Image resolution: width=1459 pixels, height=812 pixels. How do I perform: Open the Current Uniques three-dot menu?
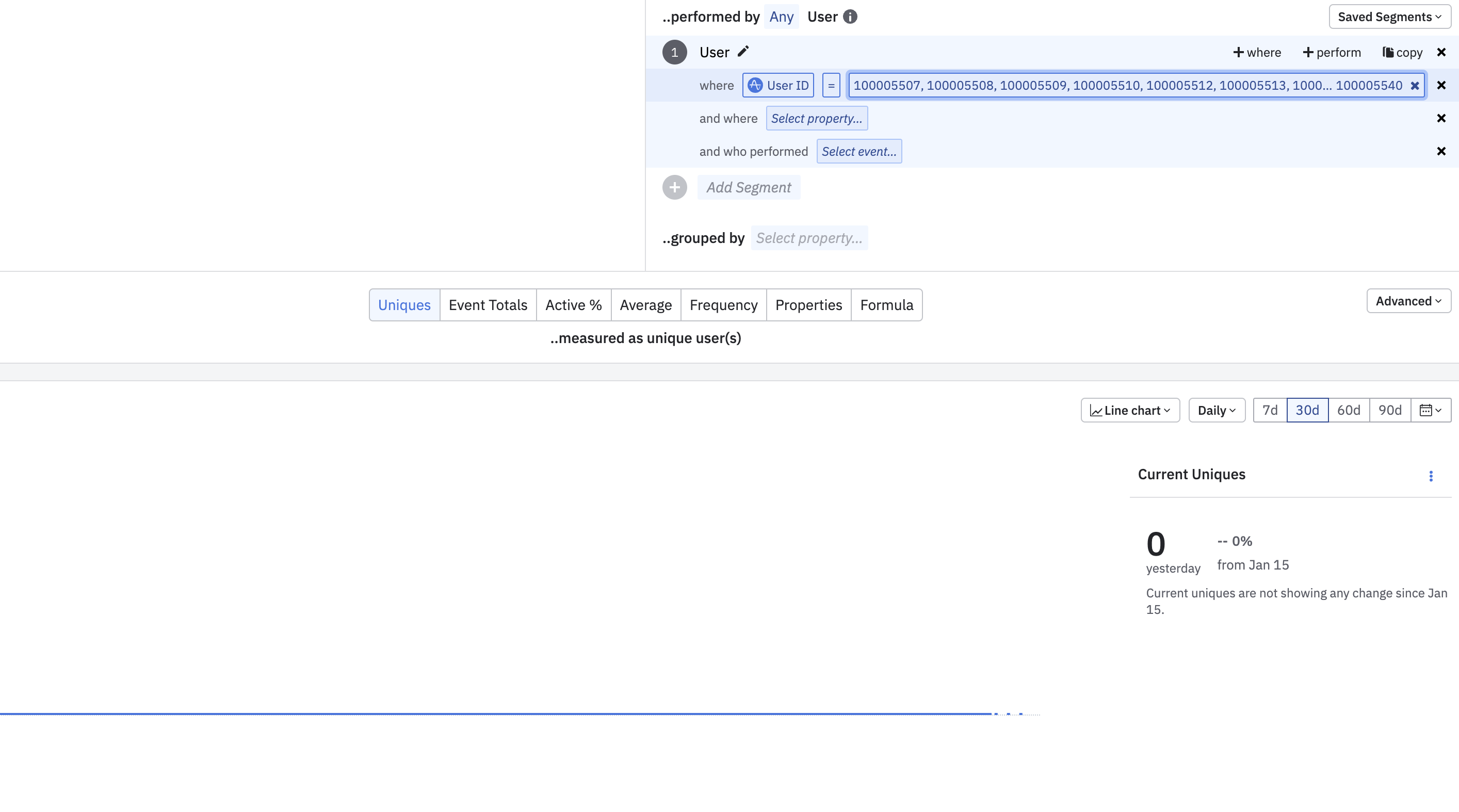coord(1431,476)
